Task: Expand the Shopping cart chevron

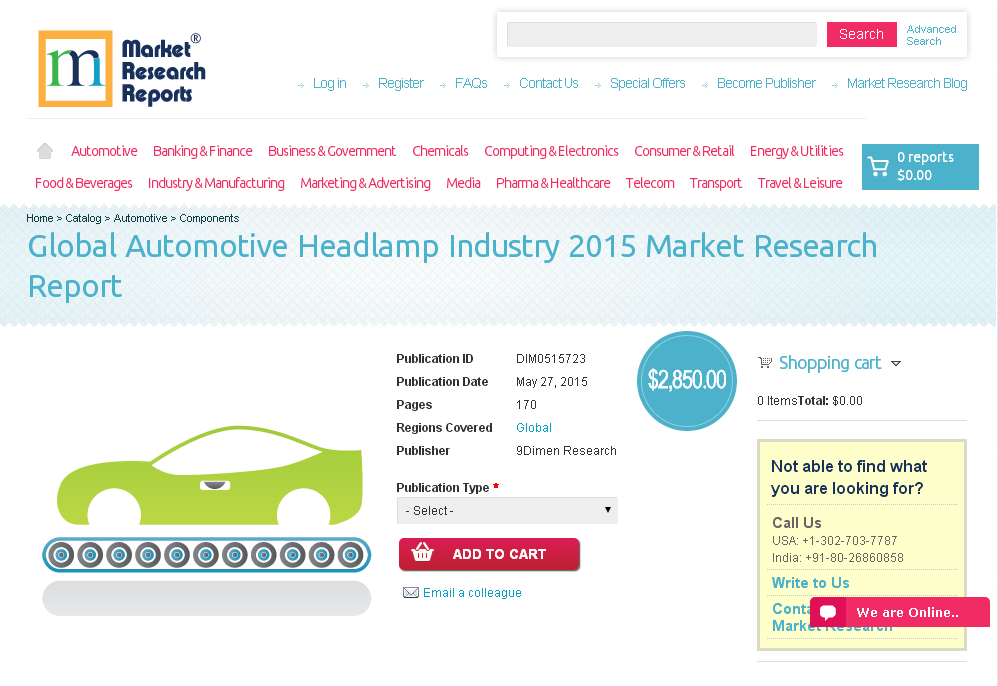Action: coord(896,363)
